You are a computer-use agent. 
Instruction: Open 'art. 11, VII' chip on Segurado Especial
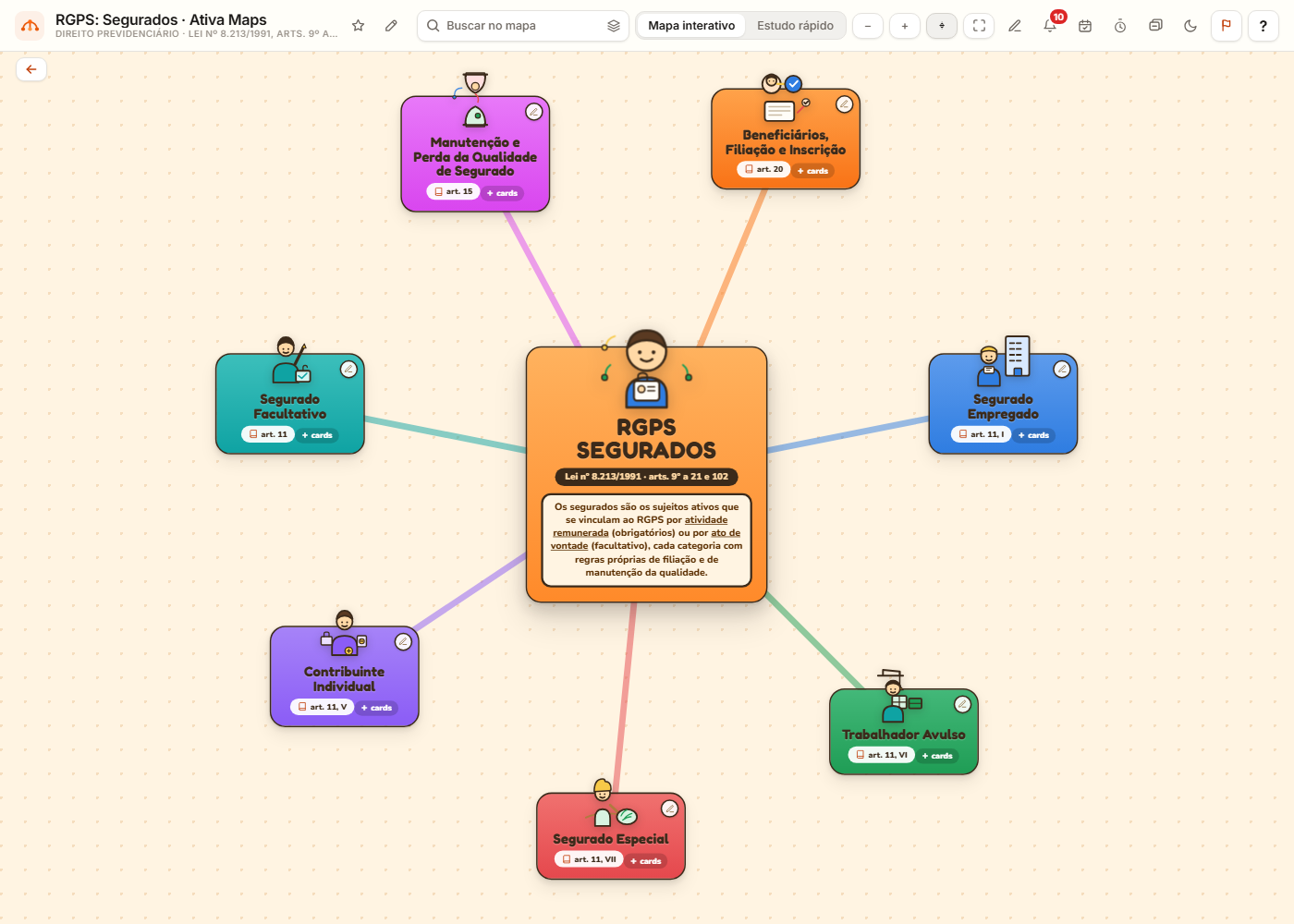coord(589,859)
